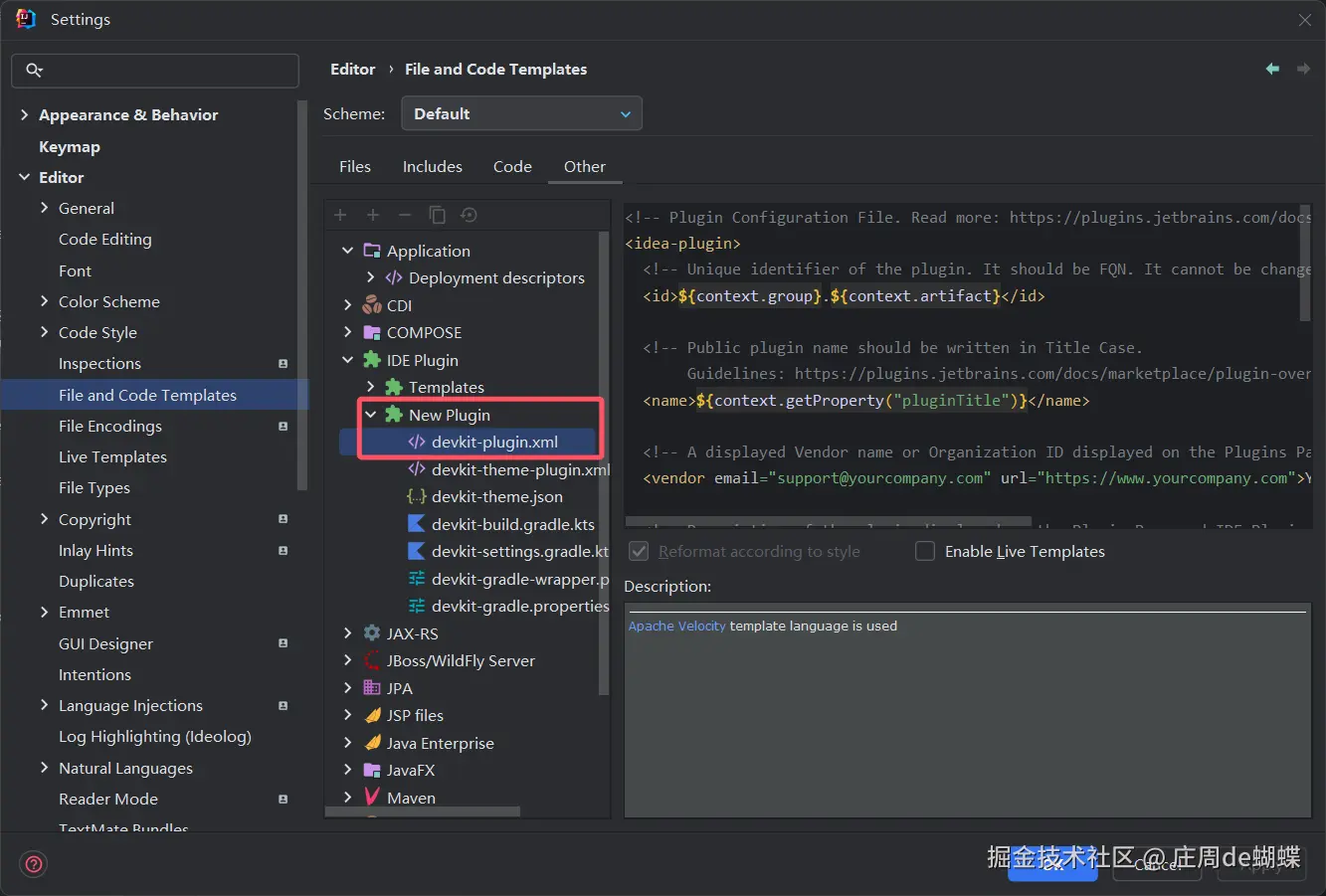Screen dimensions: 1326x896
Task: Switch to the Includes tab
Action: click(433, 166)
